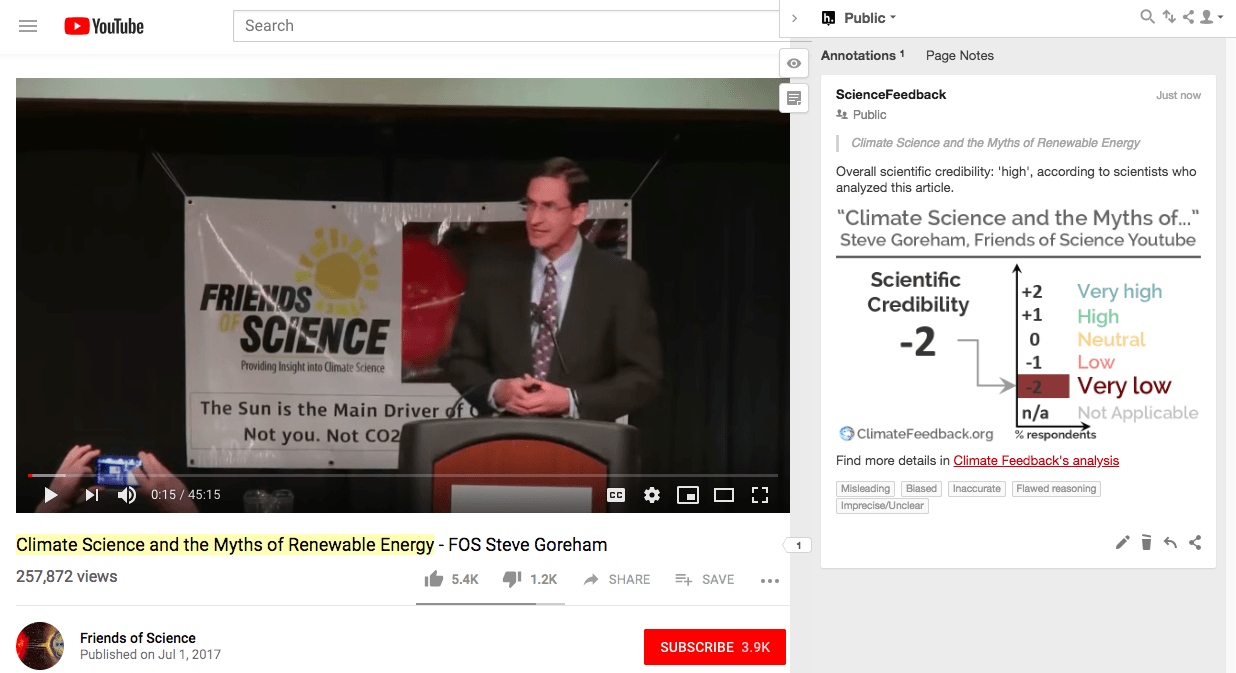Viewport: 1236px width, 673px height.
Task: Toggle closed captions on the video
Action: (x=616, y=495)
